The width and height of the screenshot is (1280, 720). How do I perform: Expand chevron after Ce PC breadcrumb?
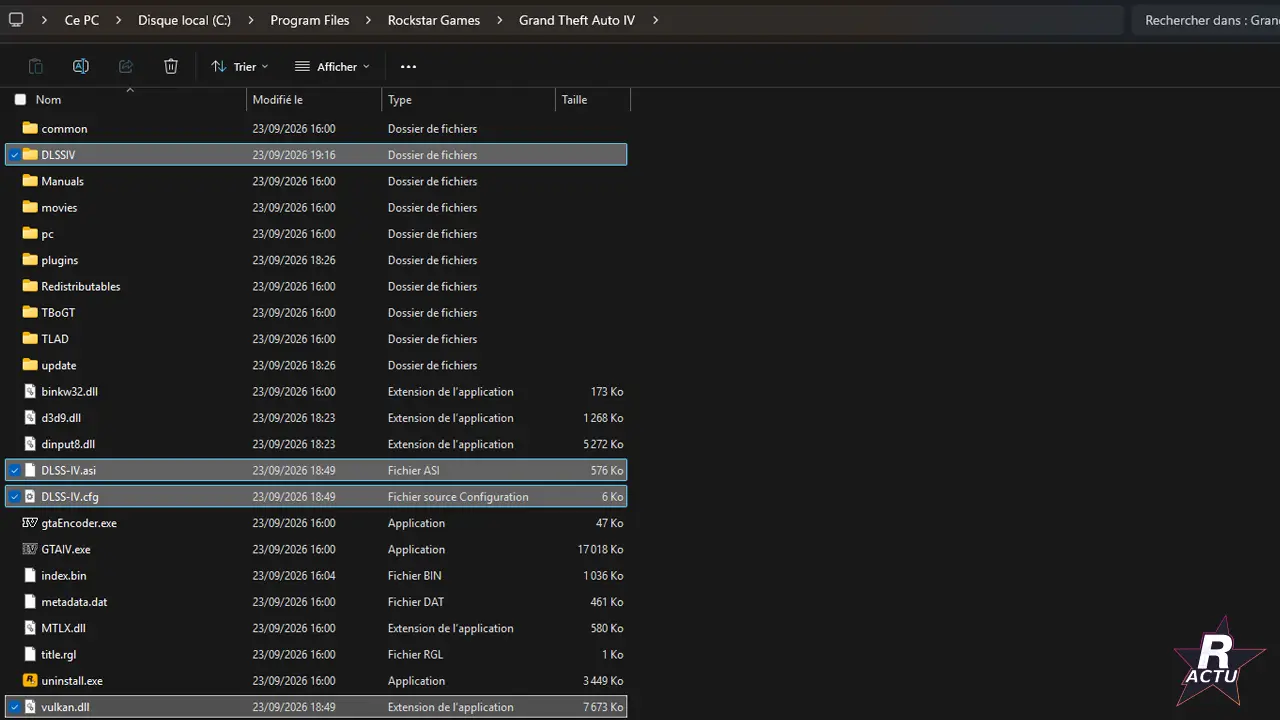click(118, 20)
